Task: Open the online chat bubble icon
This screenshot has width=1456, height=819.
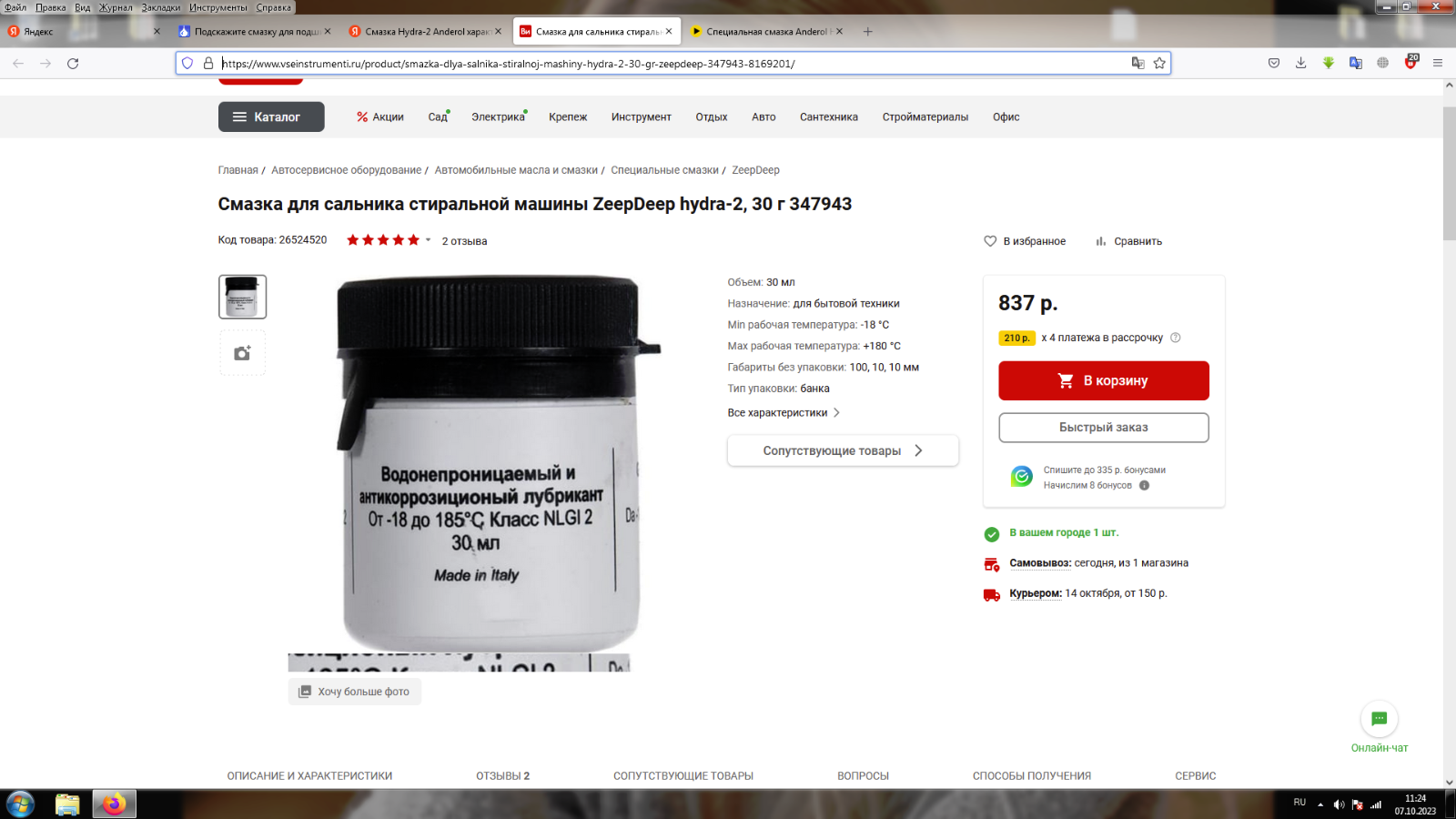Action: tap(1379, 719)
